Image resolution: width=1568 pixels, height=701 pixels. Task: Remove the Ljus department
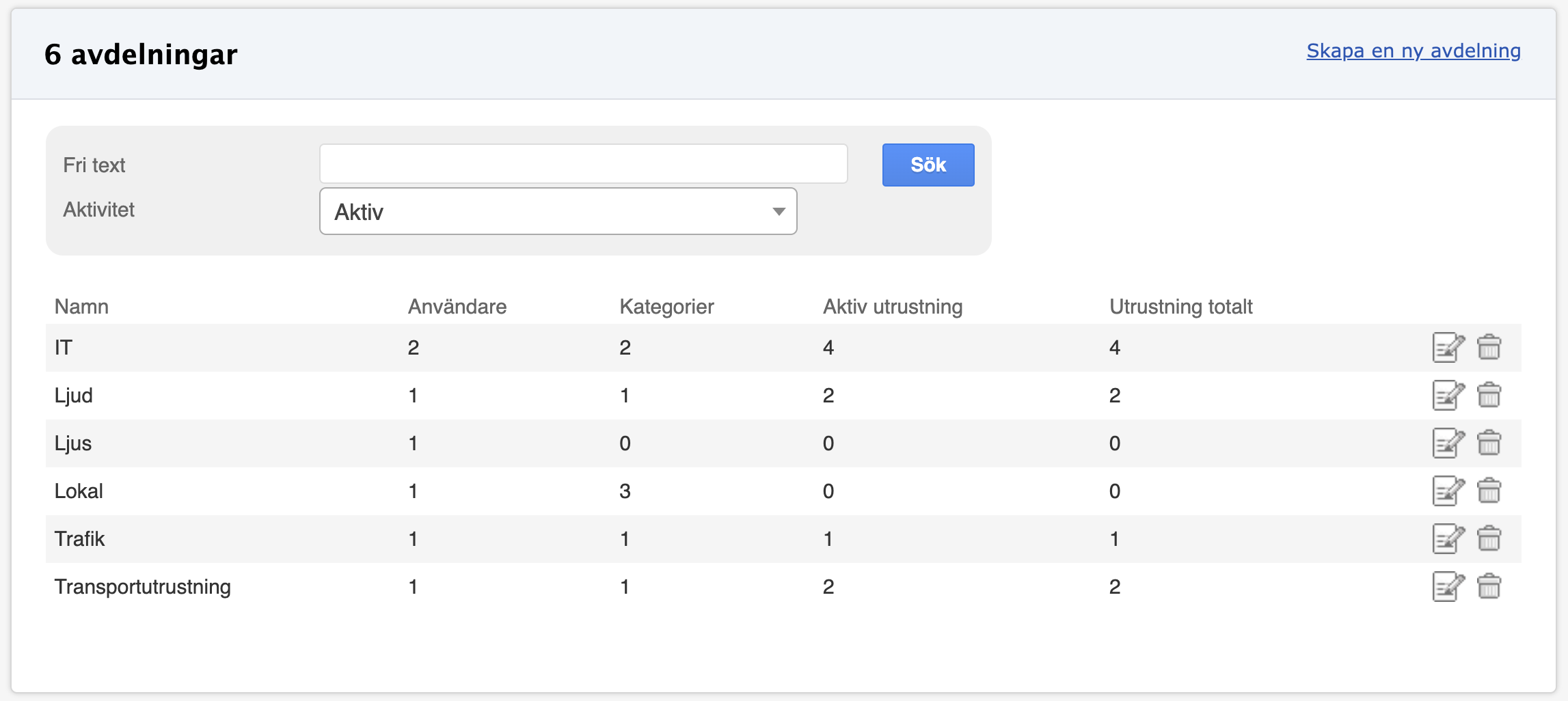(1489, 443)
